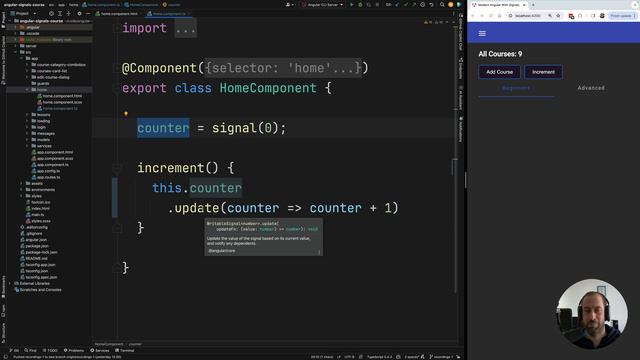Screen dimensions: 640x360
Task: Click the red extension icon in browser toolbar
Action: click(x=571, y=16)
